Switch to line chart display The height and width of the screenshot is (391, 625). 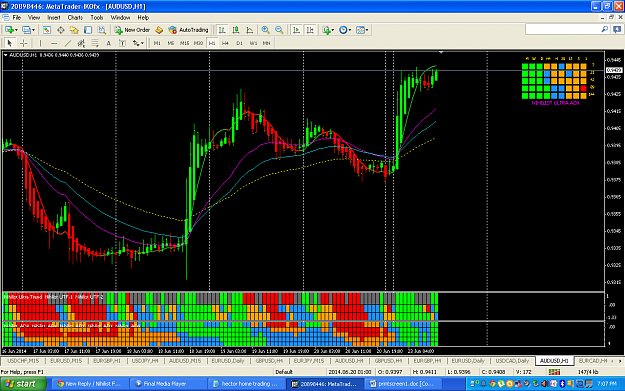(250, 30)
